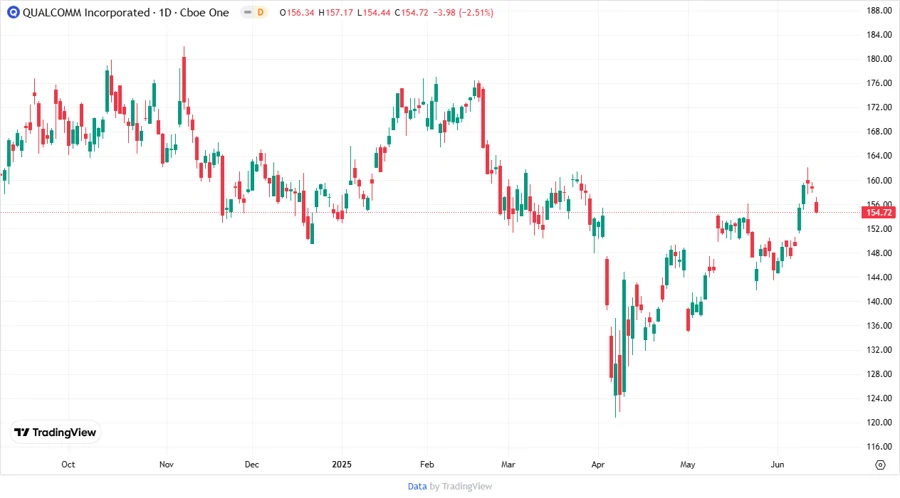Click the 116.00 price axis label

[x=879, y=446]
